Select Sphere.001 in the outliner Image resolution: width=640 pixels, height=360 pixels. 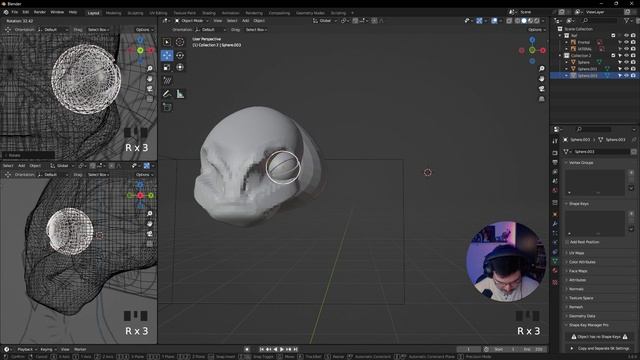[x=587, y=69]
